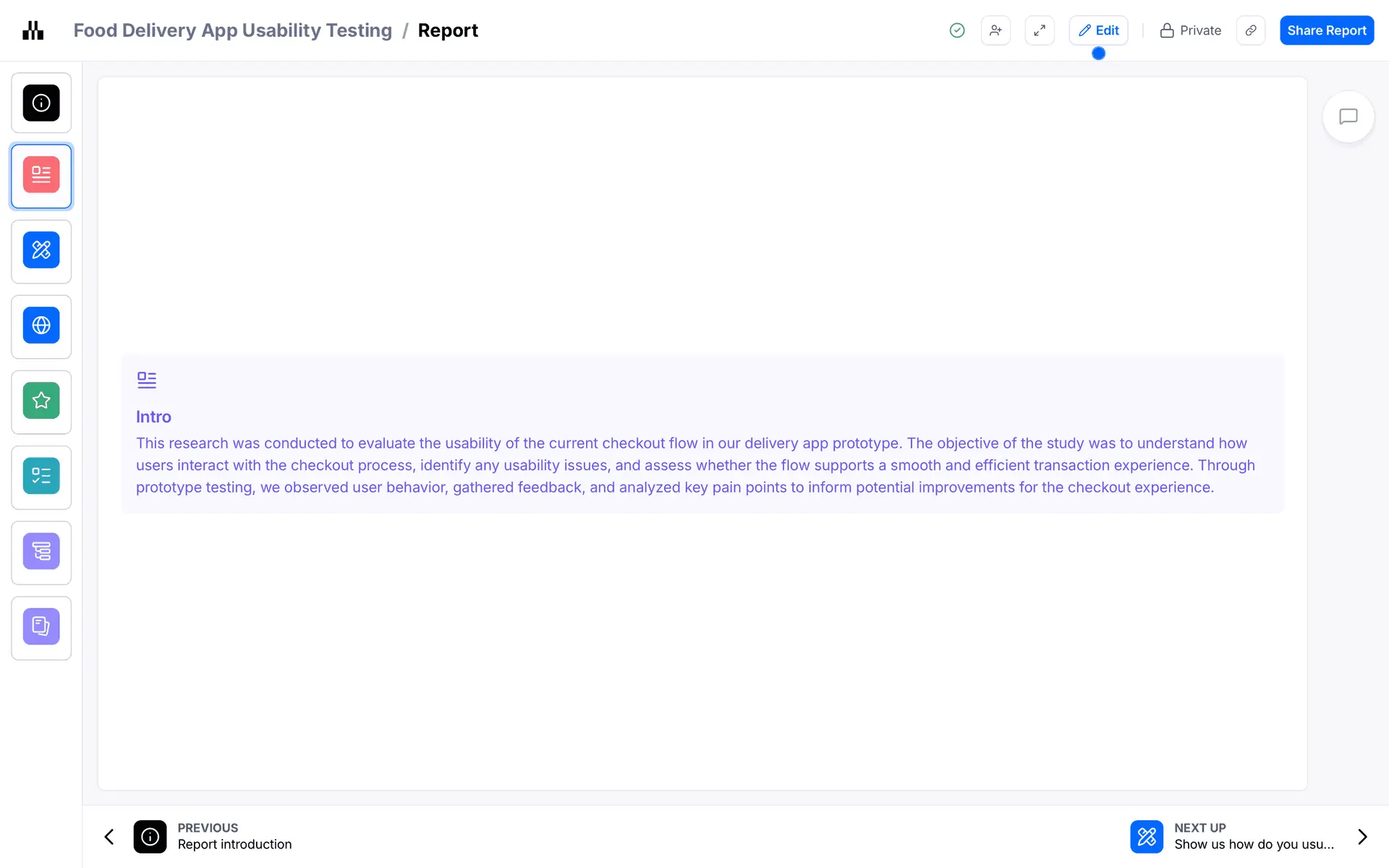The height and width of the screenshot is (868, 1389).
Task: Select the green star rating block
Action: point(41,401)
